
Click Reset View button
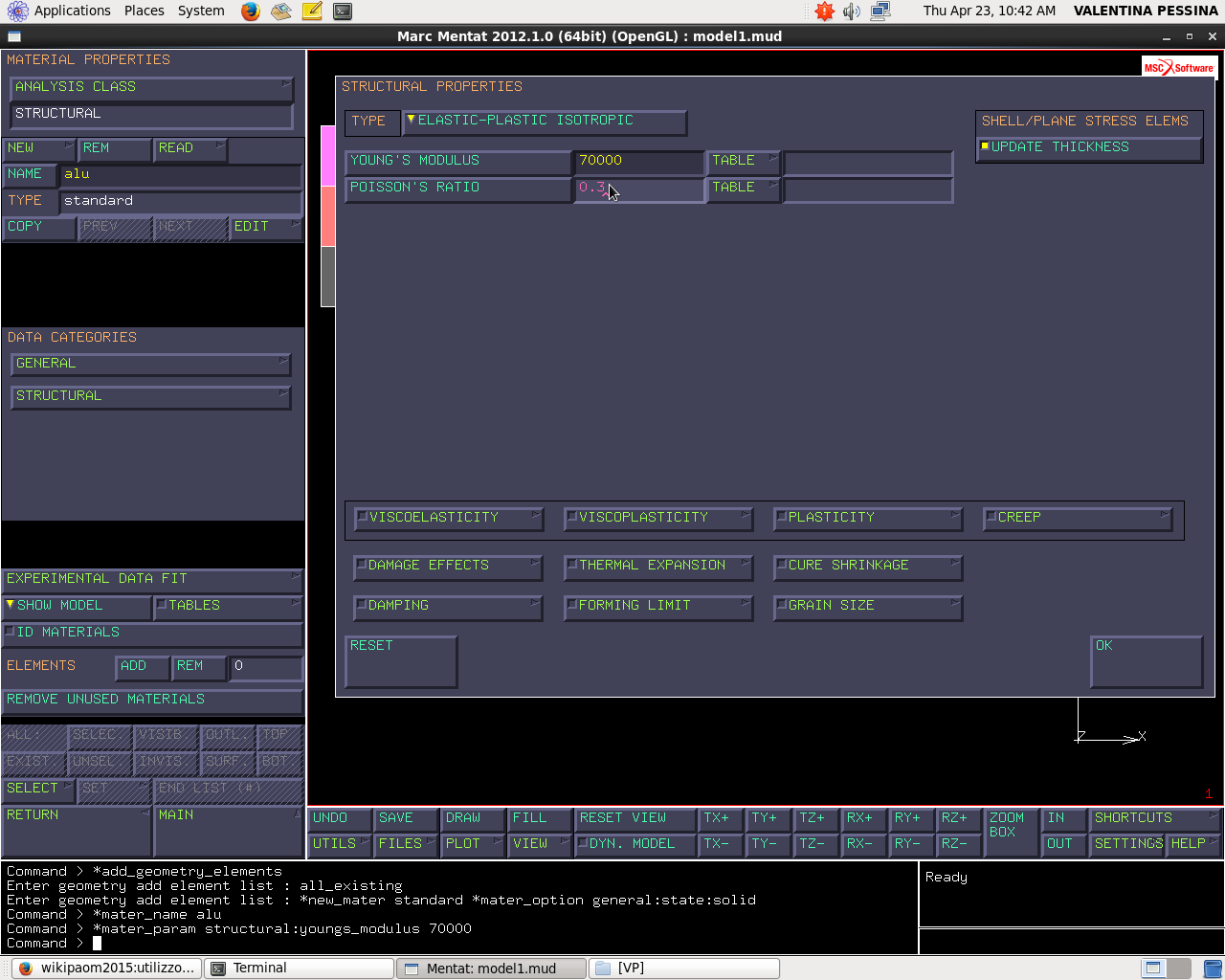click(x=635, y=819)
